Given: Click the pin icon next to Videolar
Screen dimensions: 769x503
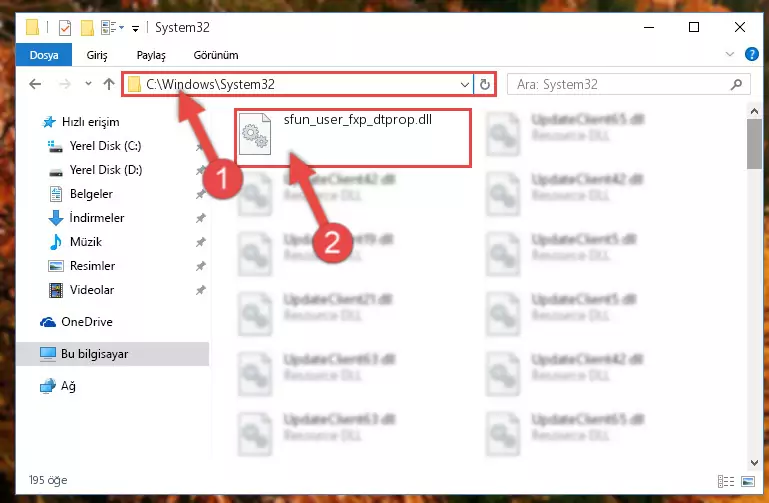Looking at the screenshot, I should coord(201,290).
